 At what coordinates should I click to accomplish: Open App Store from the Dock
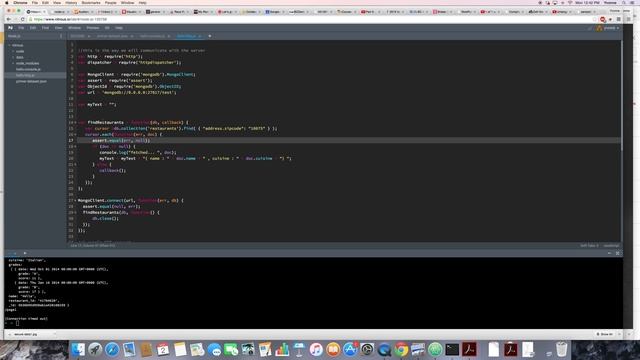[x=350, y=349]
